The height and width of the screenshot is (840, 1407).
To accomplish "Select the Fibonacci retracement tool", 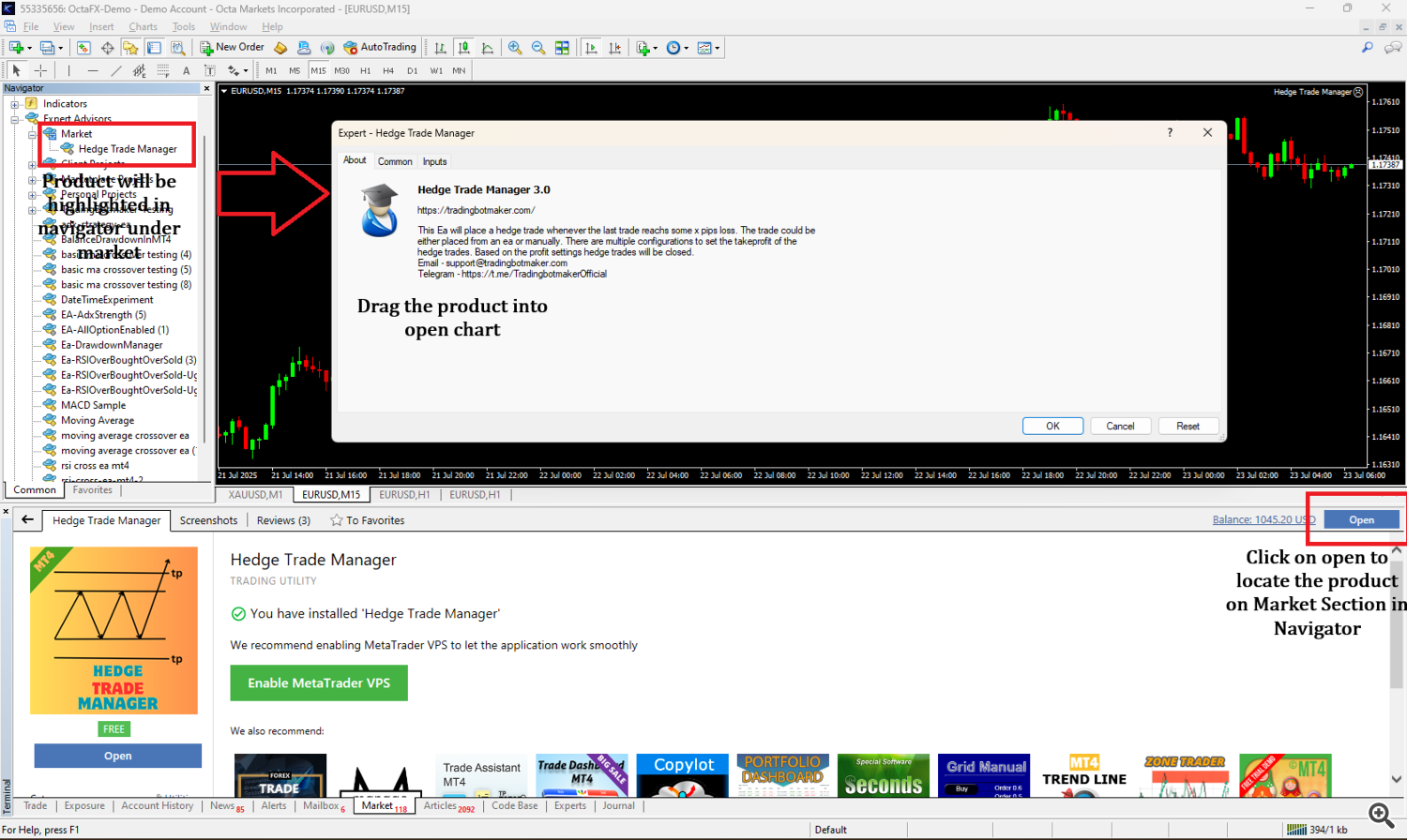I will [162, 70].
